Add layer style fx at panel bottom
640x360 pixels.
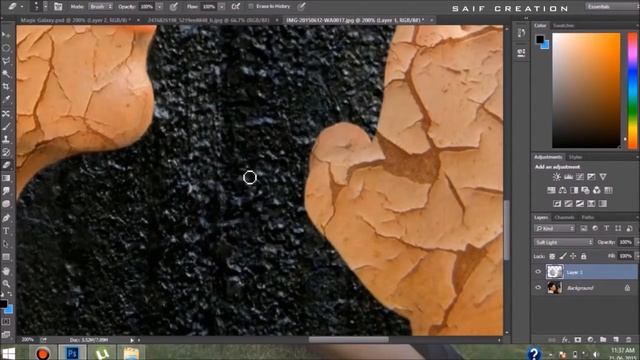(x=565, y=340)
